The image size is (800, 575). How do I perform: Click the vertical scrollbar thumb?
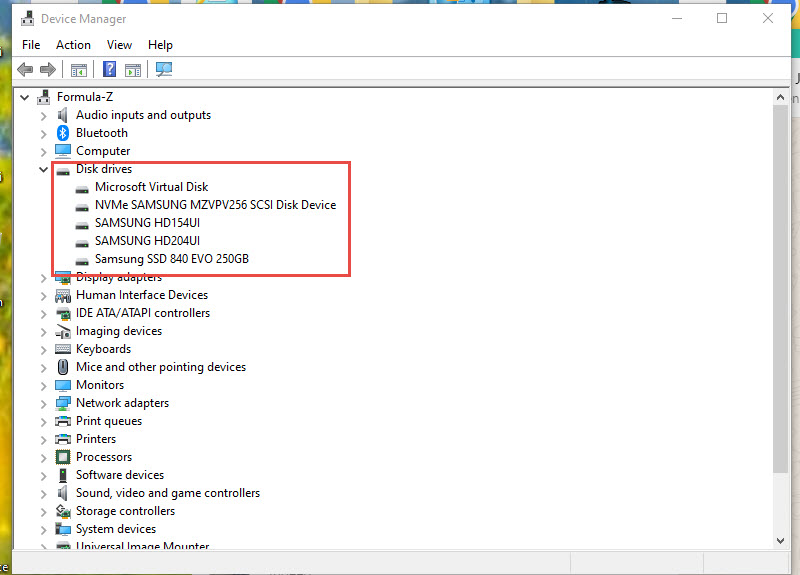[x=780, y=289]
